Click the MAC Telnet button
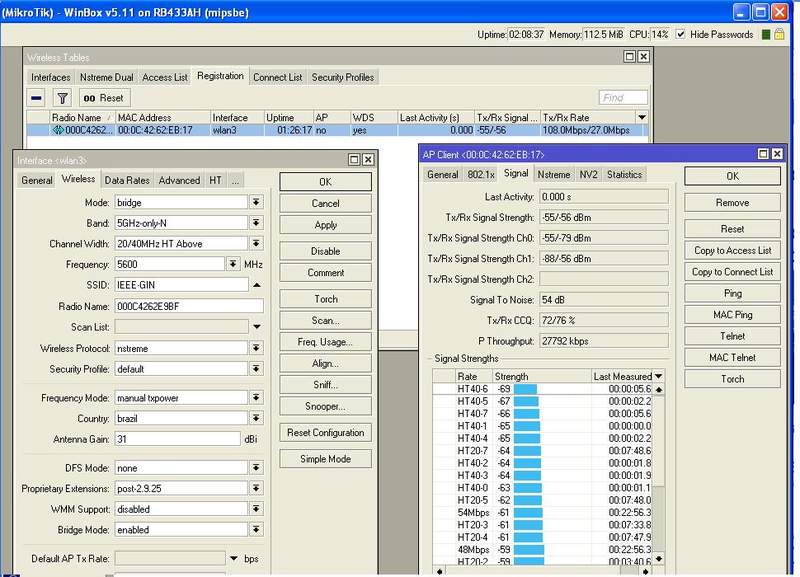Screen dimensions: 800x577 (732, 358)
